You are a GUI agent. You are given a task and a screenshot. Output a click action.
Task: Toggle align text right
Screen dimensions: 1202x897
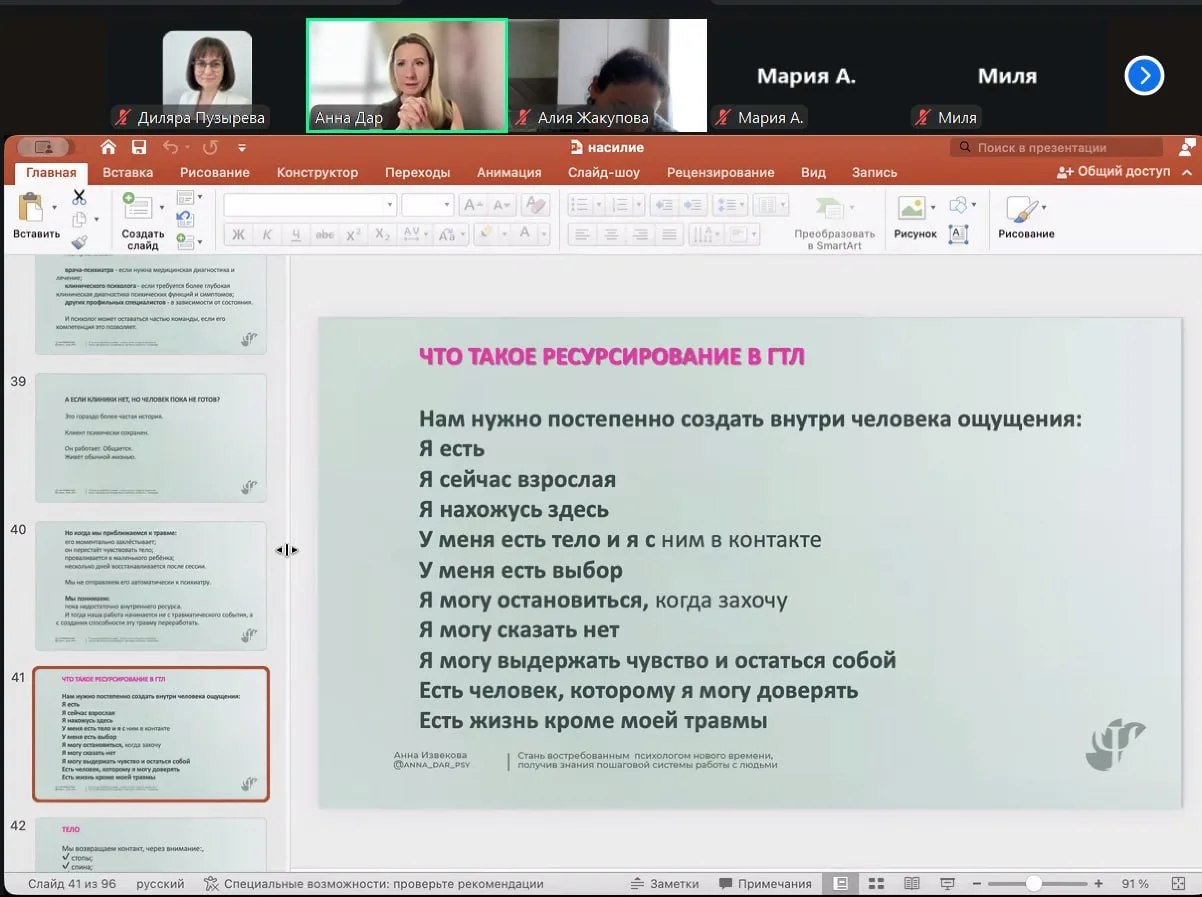point(641,235)
